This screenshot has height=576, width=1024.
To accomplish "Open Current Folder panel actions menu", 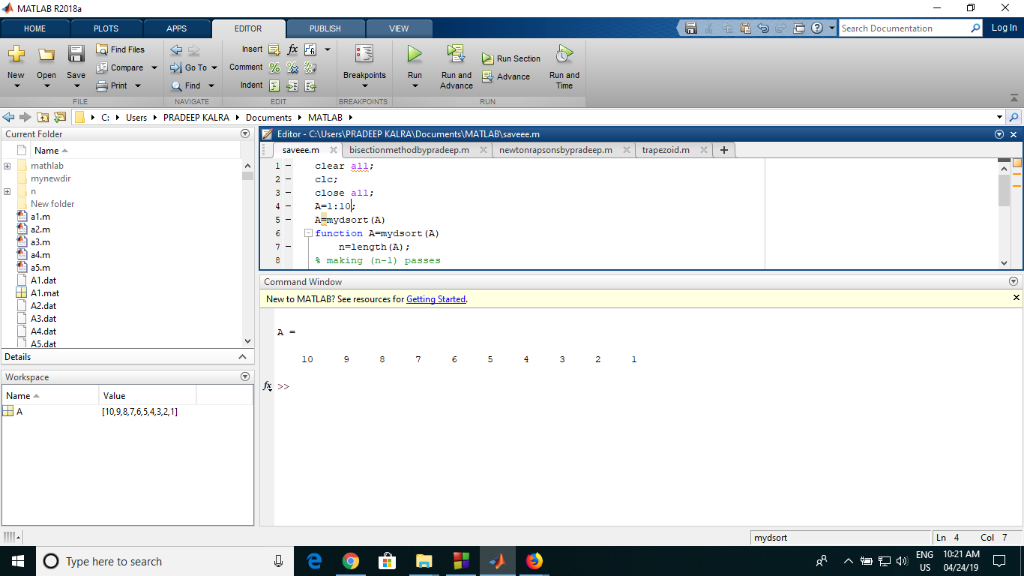I will [x=245, y=134].
